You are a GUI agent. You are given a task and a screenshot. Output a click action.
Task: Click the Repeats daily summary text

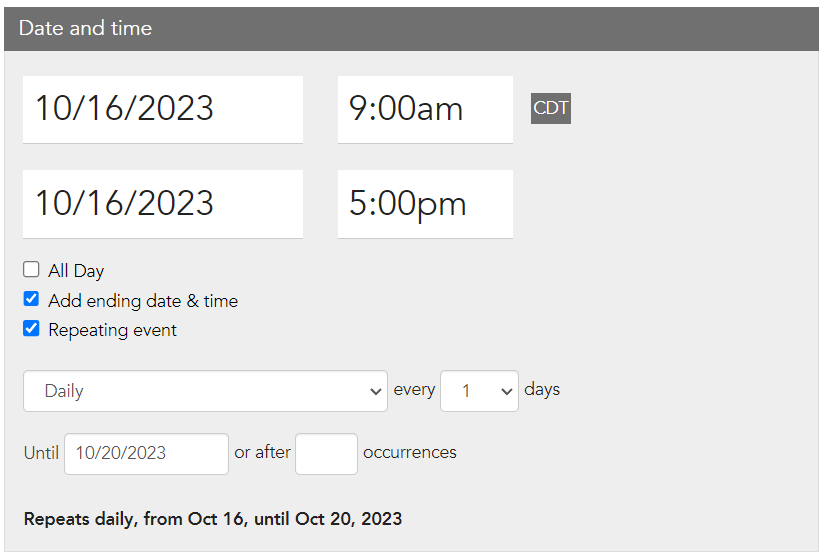click(x=213, y=519)
